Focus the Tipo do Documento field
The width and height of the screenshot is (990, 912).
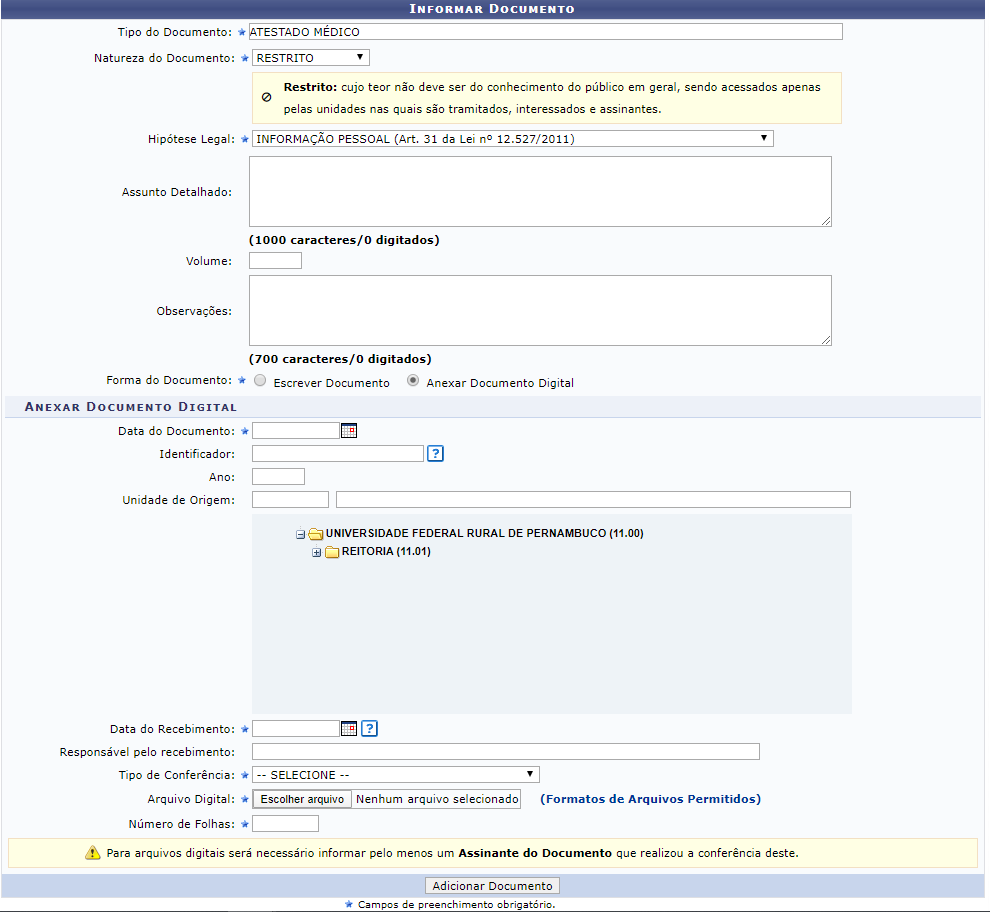pyautogui.click(x=545, y=32)
